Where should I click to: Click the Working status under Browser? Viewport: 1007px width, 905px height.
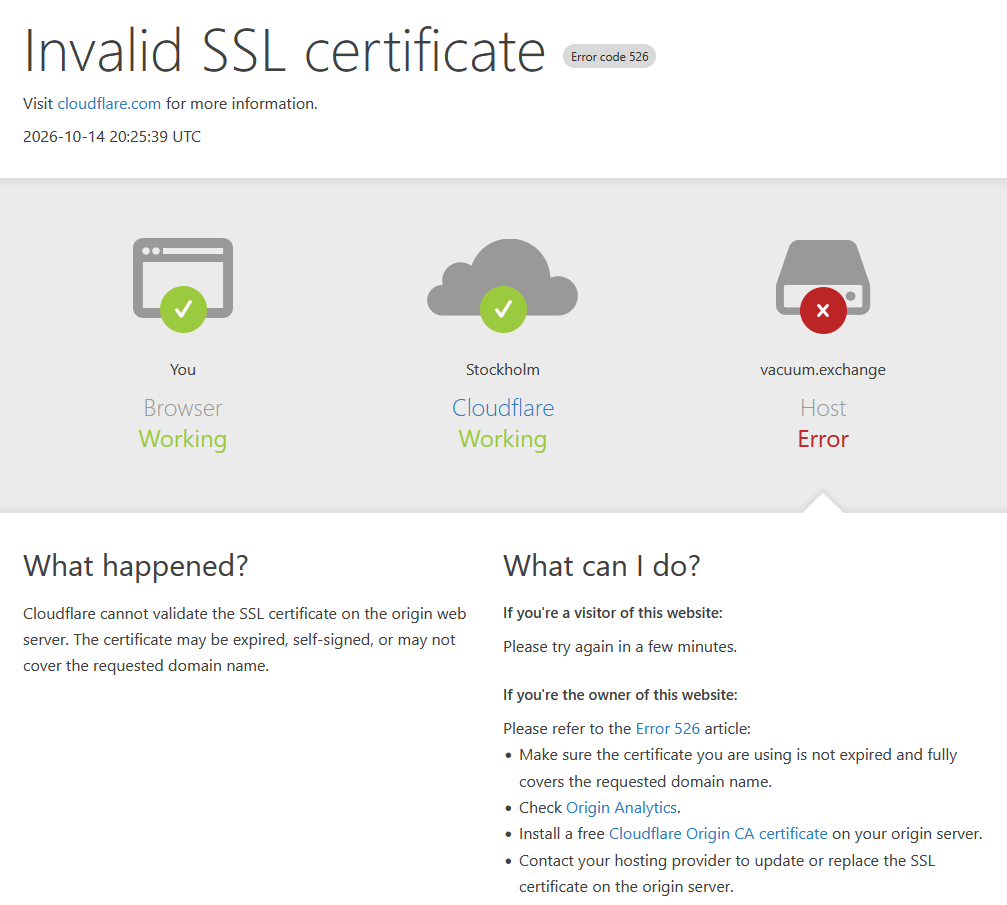(x=183, y=439)
